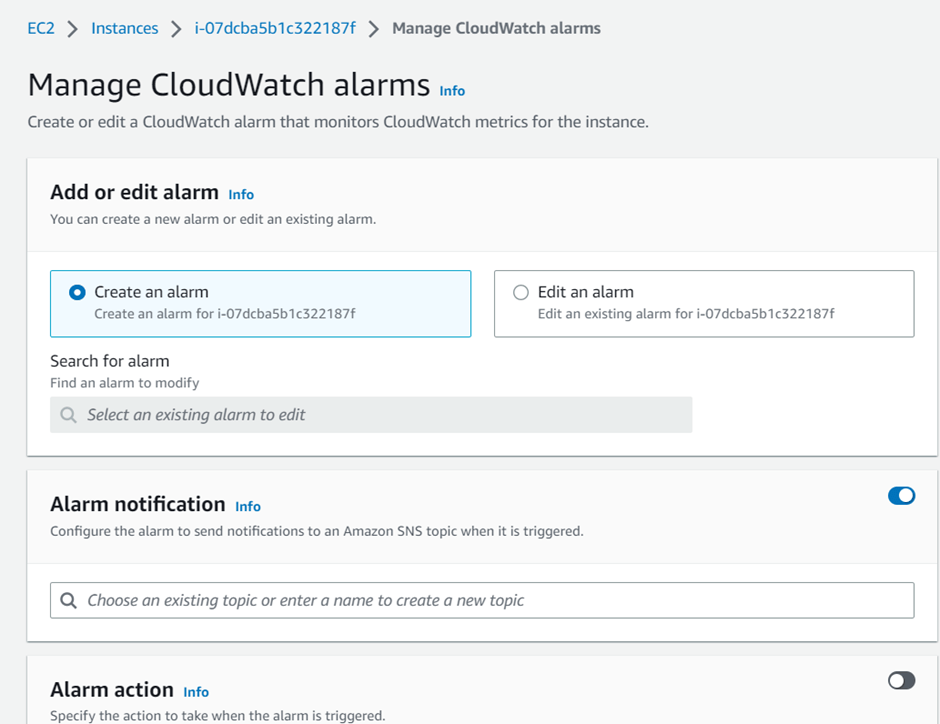This screenshot has height=724, width=940.
Task: Click the magnifier icon in the SNS topic field
Action: tap(68, 601)
